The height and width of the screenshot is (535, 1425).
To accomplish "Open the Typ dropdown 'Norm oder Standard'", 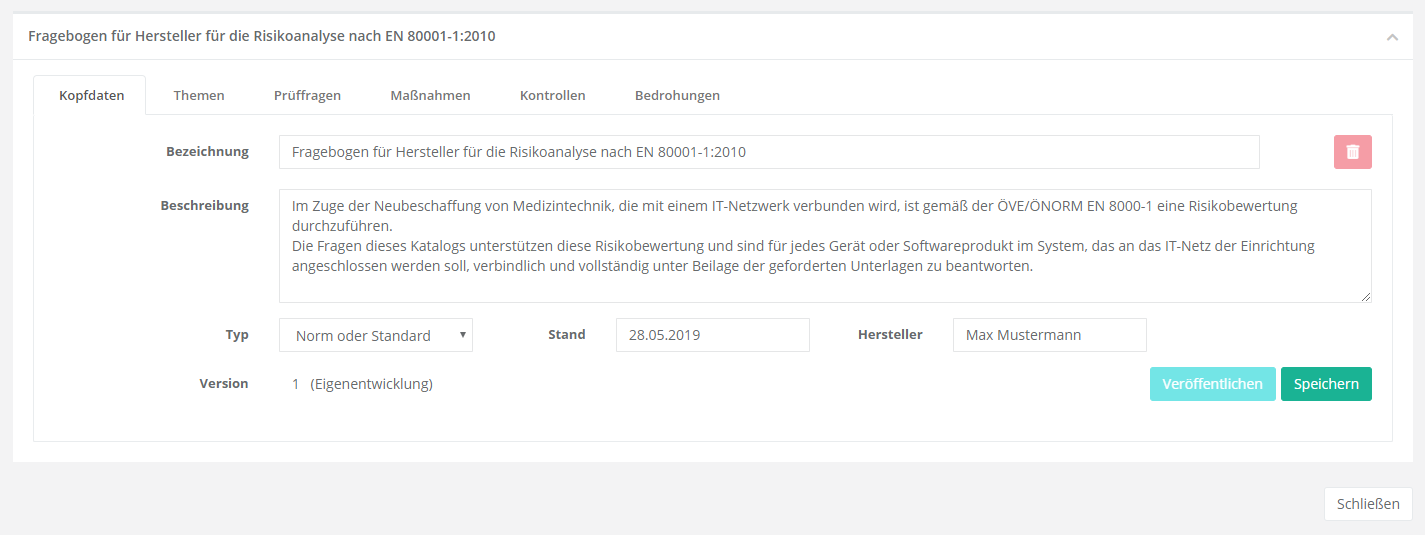I will [x=375, y=336].
